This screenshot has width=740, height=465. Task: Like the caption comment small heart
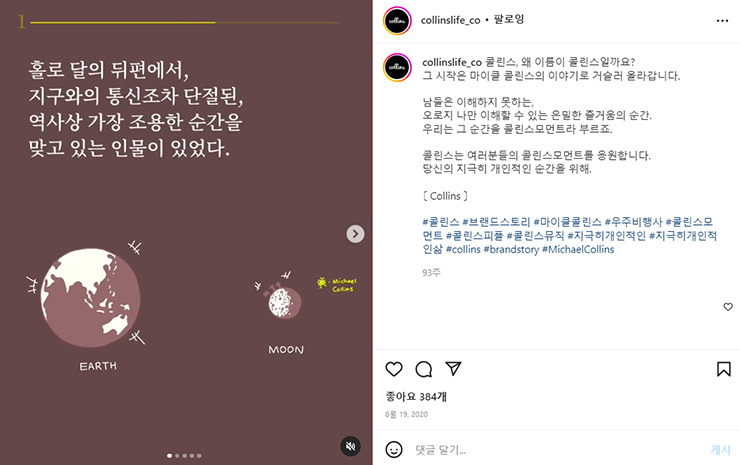728,307
